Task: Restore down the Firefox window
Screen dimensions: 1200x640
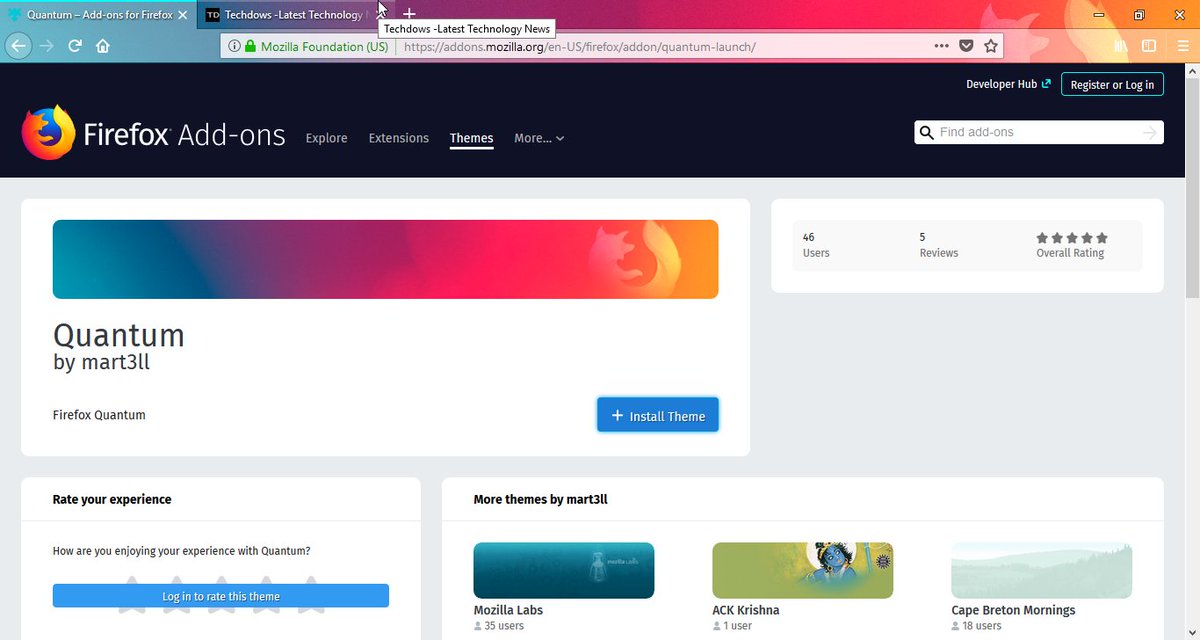Action: 1139,15
